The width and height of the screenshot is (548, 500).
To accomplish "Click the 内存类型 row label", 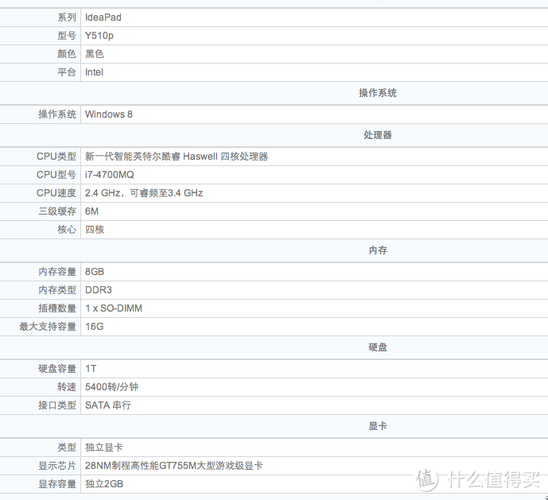I will [57, 290].
